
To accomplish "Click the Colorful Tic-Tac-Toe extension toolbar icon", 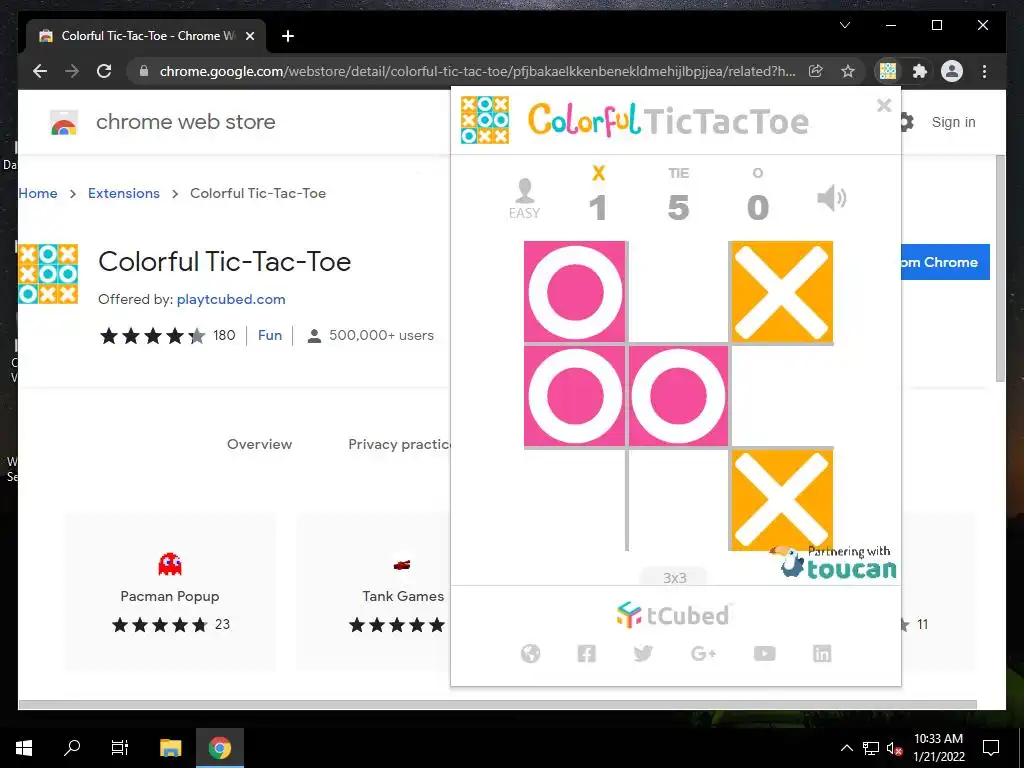I will [888, 71].
